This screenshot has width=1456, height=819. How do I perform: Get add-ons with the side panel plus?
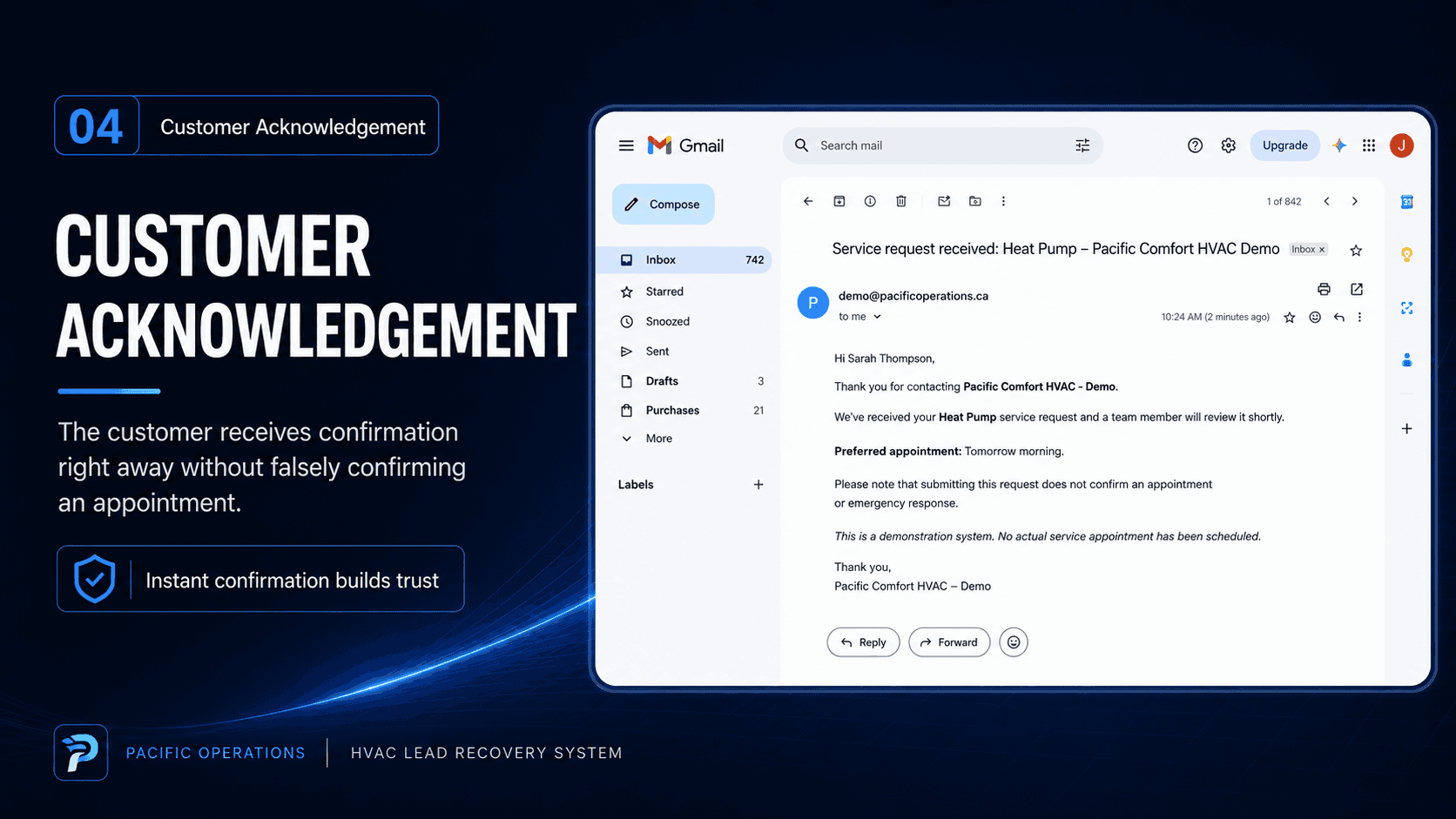coord(1406,428)
